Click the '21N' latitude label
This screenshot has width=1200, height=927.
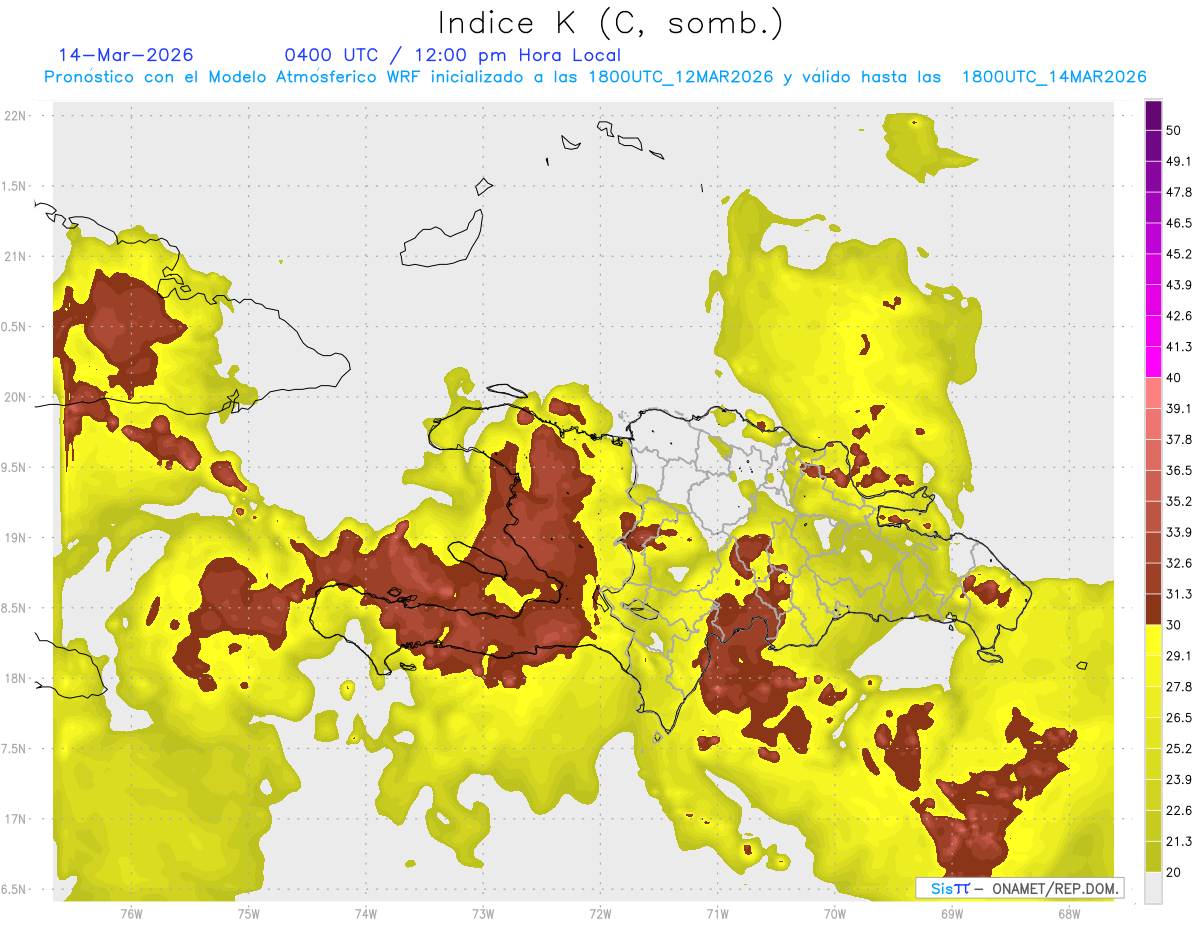(x=16, y=256)
